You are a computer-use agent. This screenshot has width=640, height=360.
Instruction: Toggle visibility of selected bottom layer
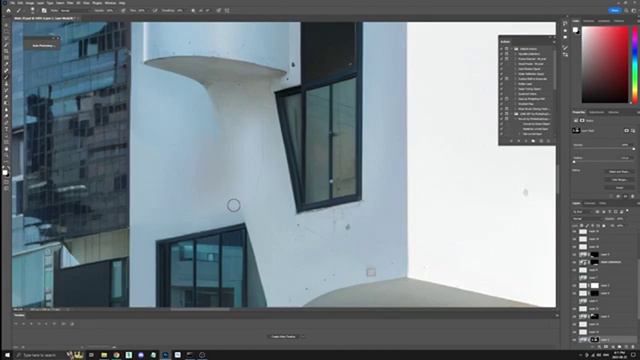(x=574, y=340)
